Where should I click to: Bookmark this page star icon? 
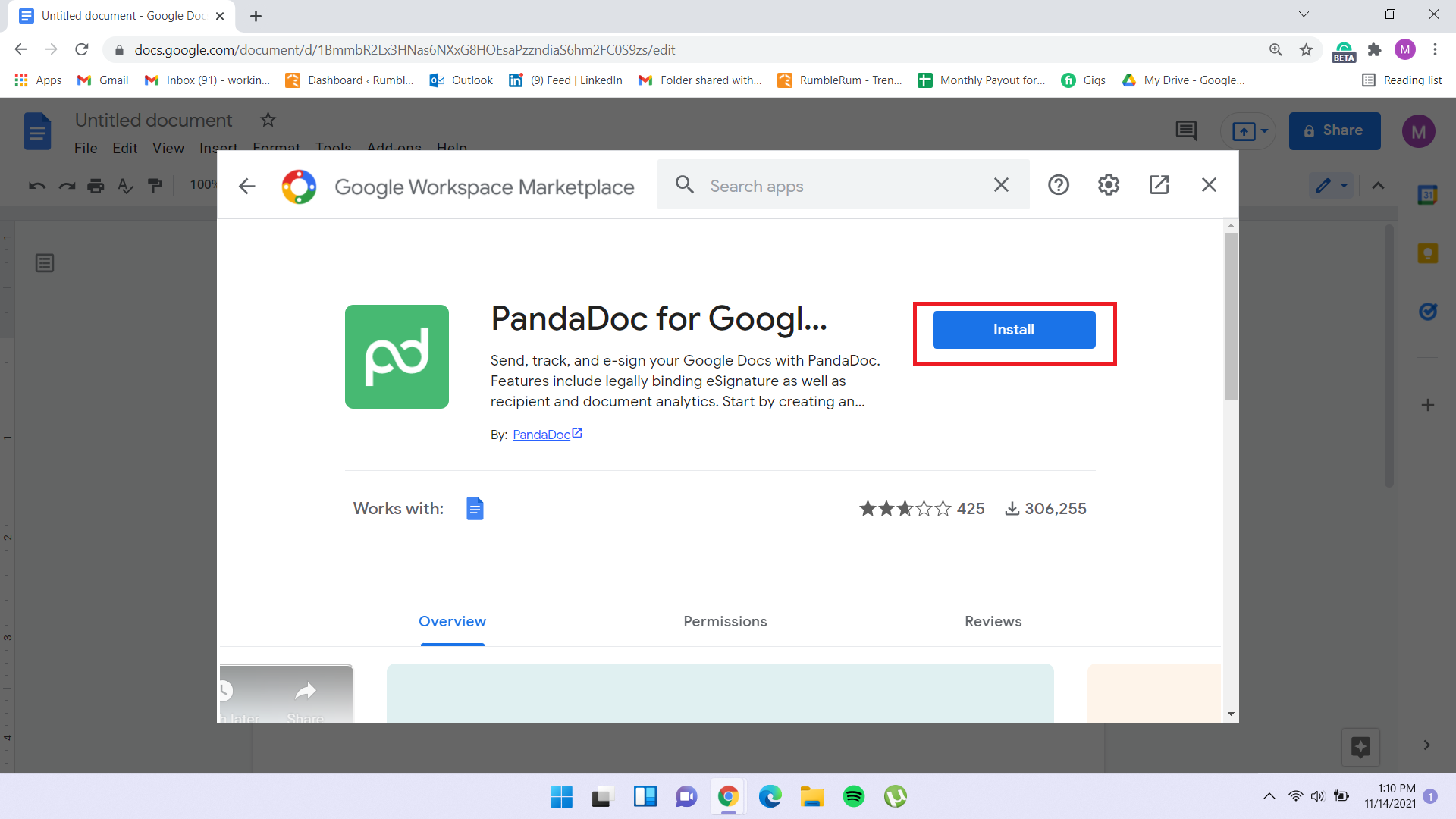coord(1306,49)
